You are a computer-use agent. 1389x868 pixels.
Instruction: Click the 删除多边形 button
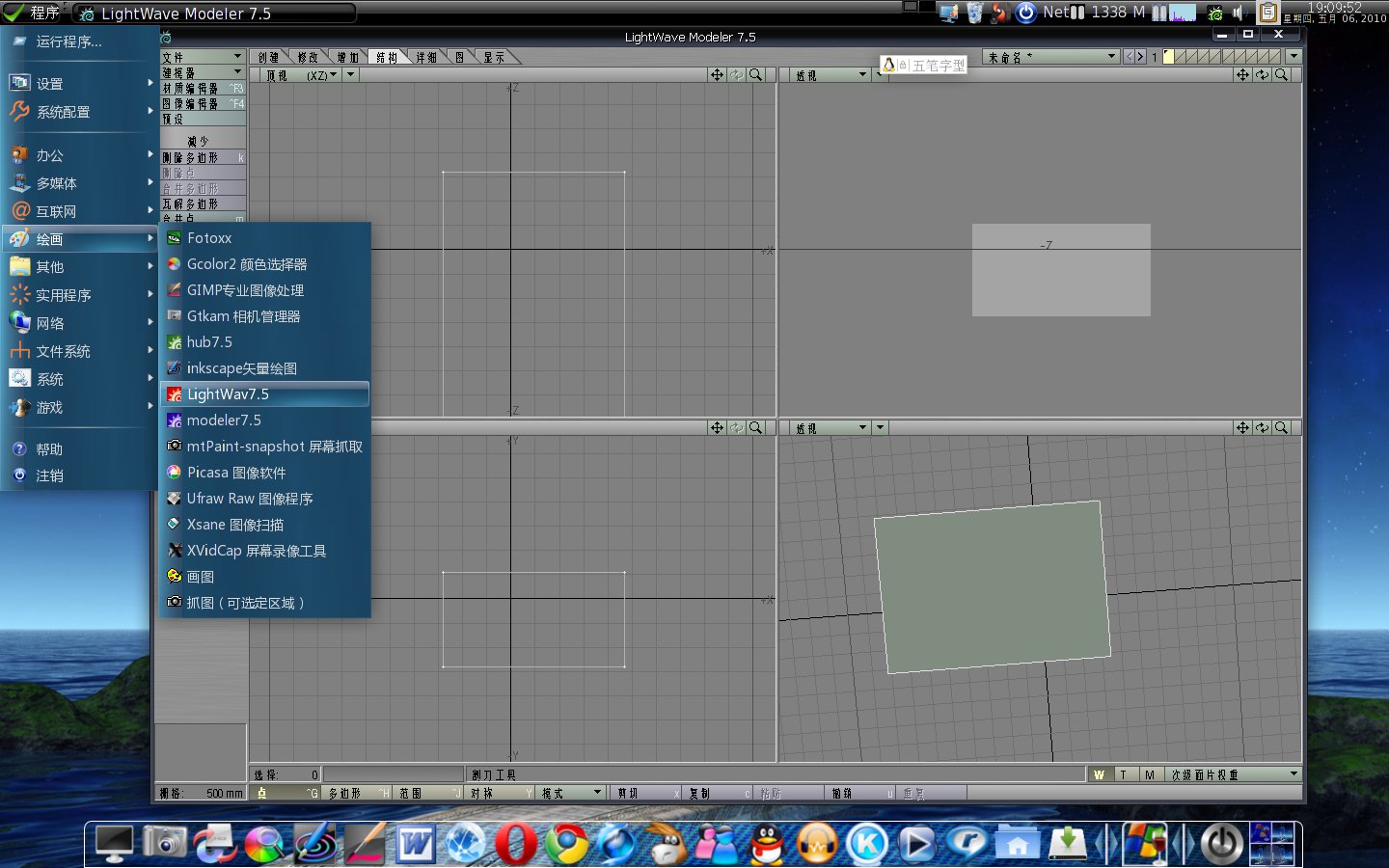(203, 157)
